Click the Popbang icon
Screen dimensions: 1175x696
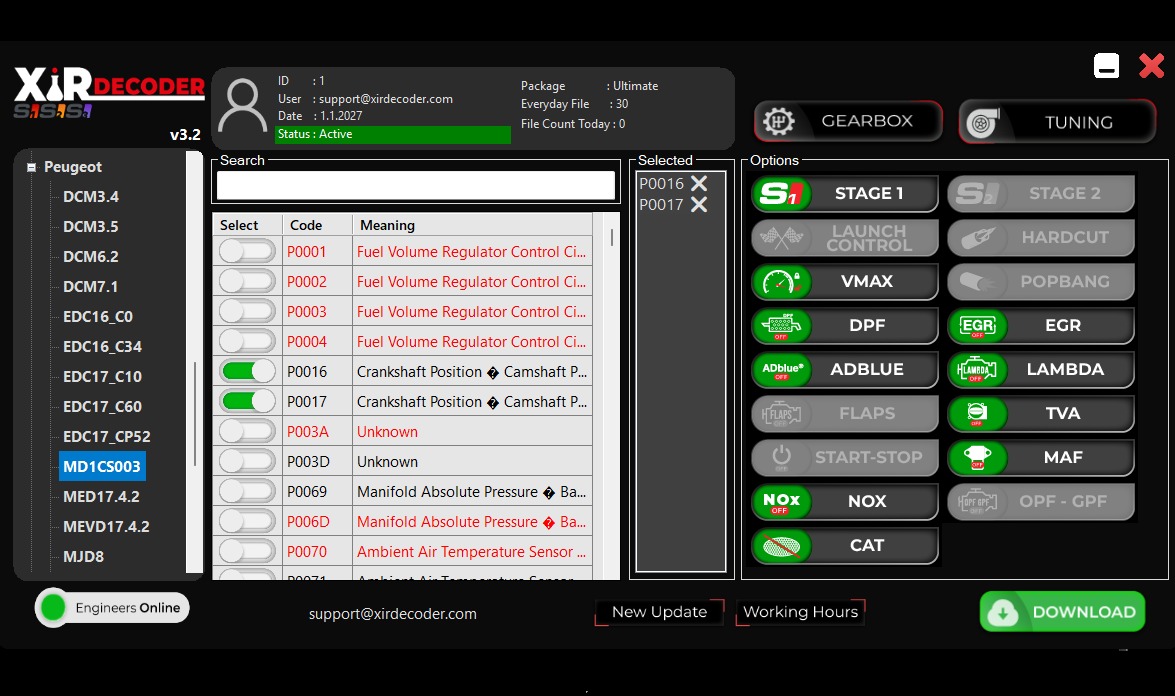(x=977, y=282)
